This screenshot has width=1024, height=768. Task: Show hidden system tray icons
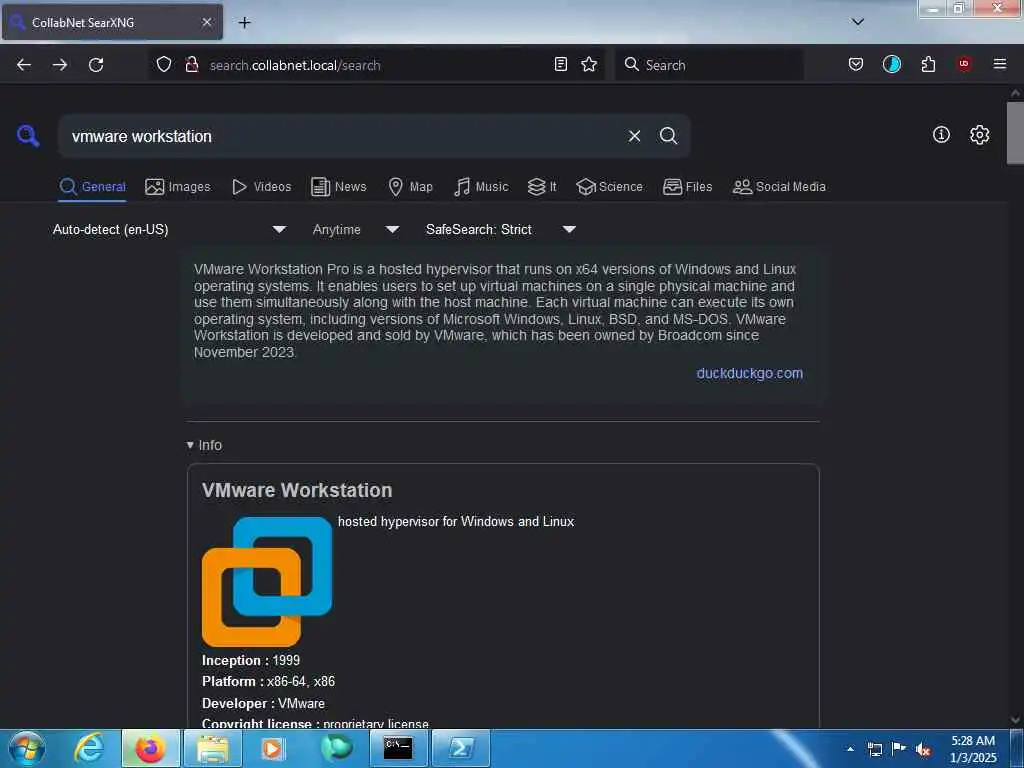tap(850, 749)
